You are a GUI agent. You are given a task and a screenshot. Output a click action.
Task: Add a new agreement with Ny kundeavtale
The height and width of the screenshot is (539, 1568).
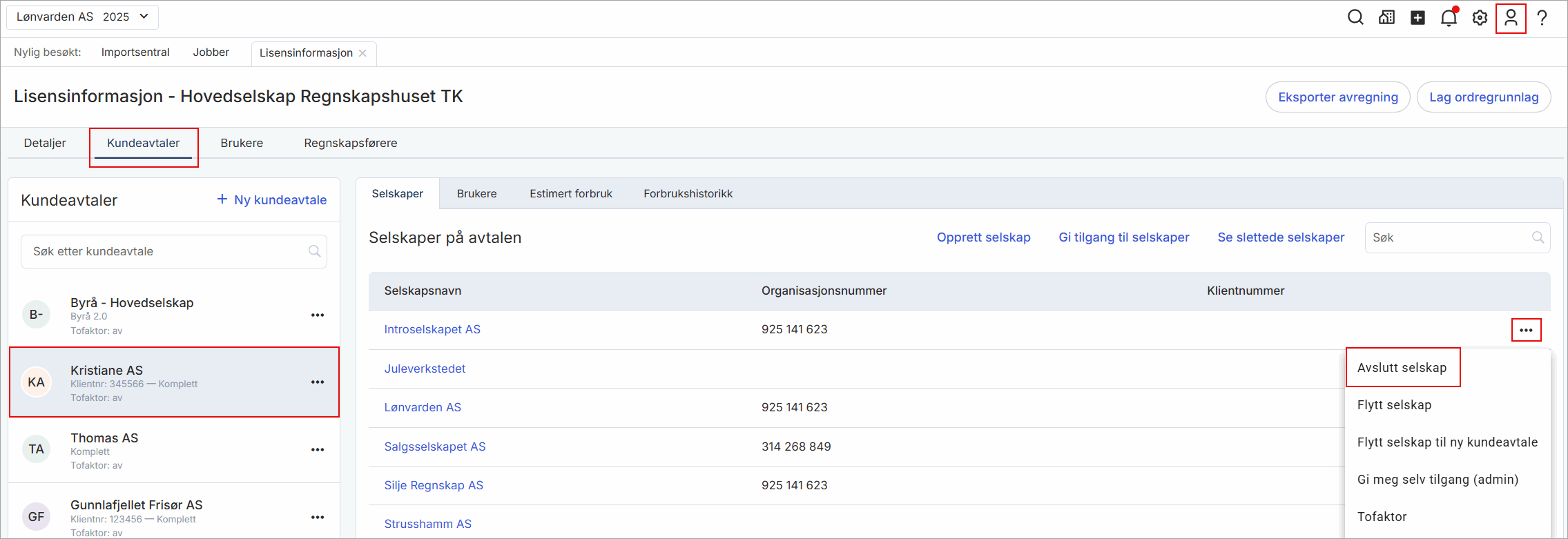(x=272, y=200)
